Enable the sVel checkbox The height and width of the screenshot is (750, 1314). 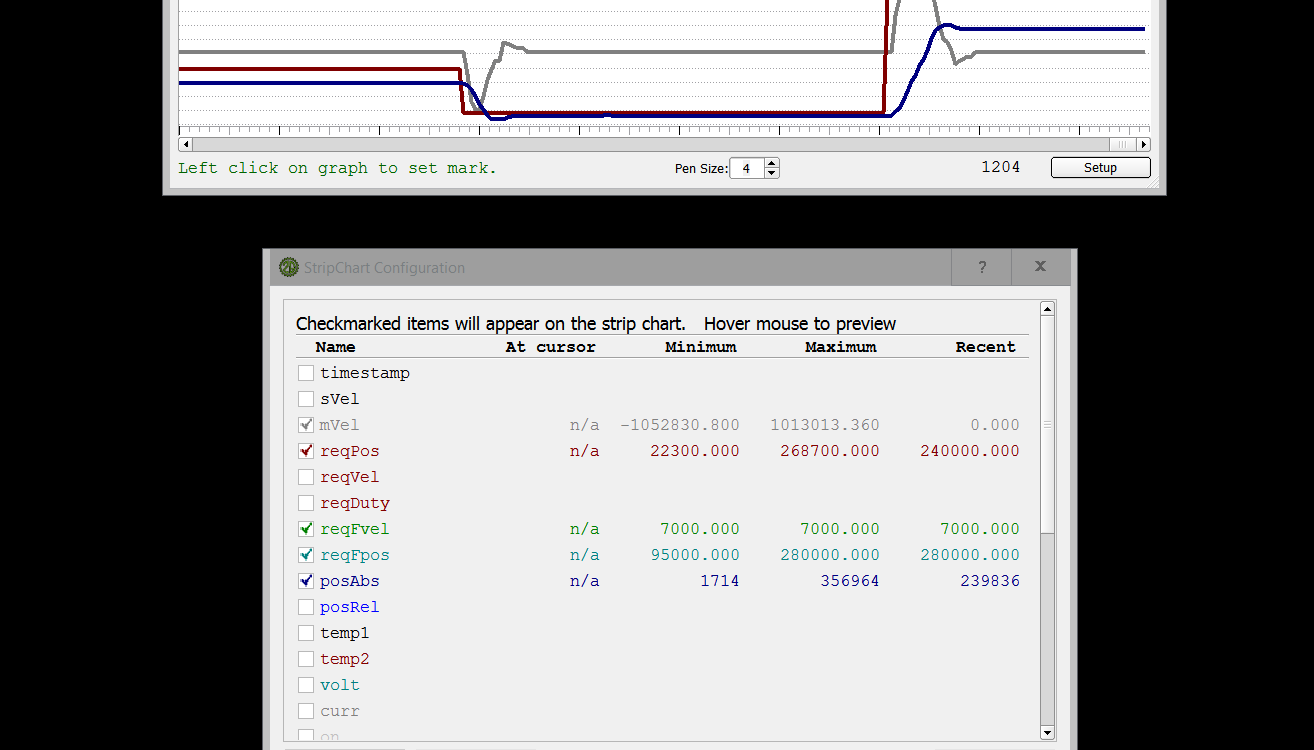coord(306,399)
